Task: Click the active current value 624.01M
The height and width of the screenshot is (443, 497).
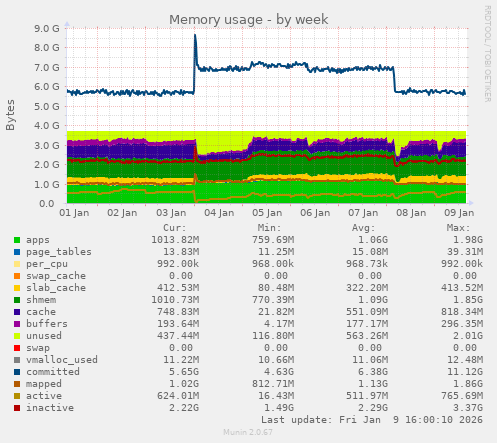Action: pyautogui.click(x=178, y=396)
